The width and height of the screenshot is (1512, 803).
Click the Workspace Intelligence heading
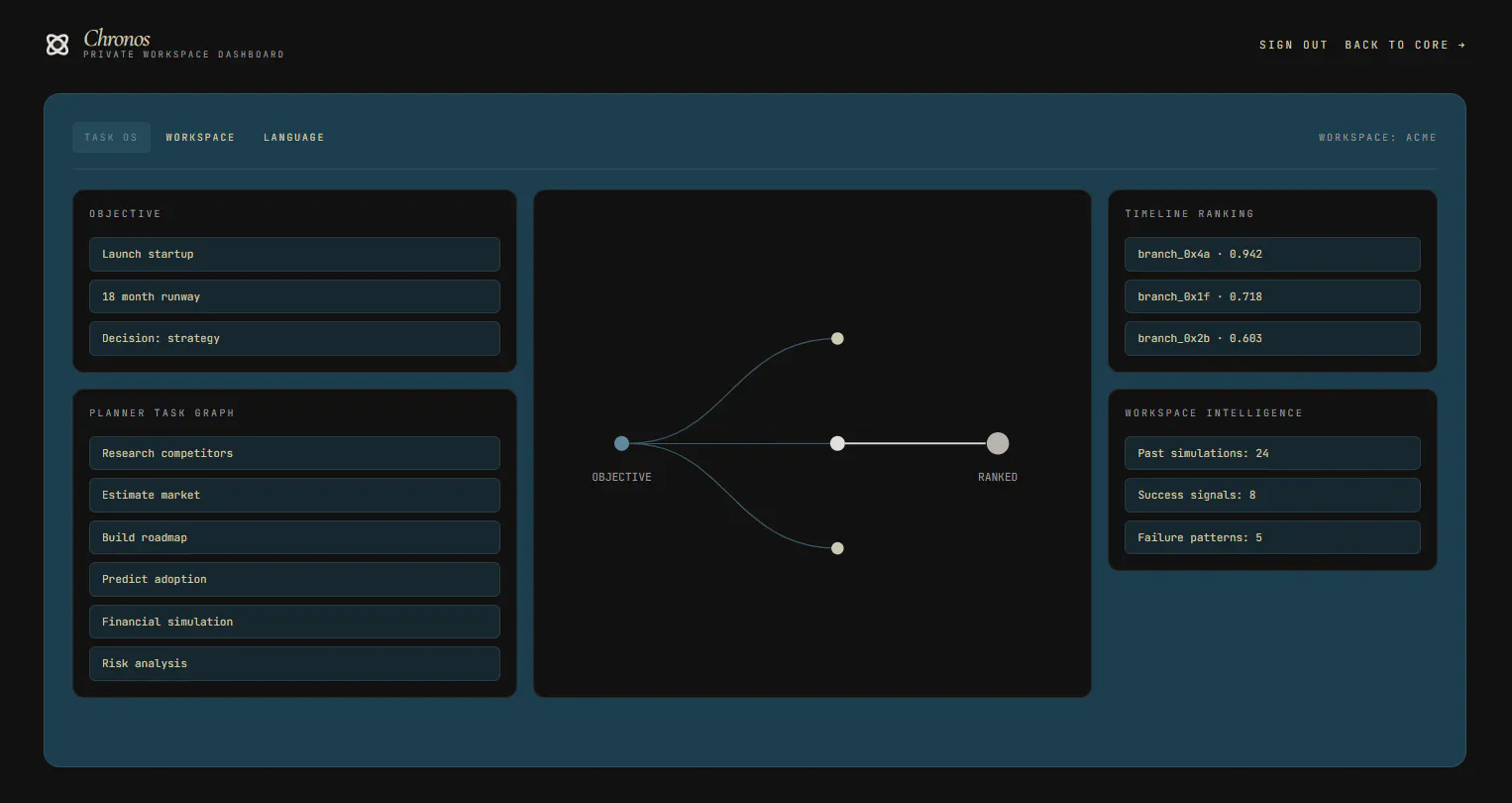pos(1214,412)
